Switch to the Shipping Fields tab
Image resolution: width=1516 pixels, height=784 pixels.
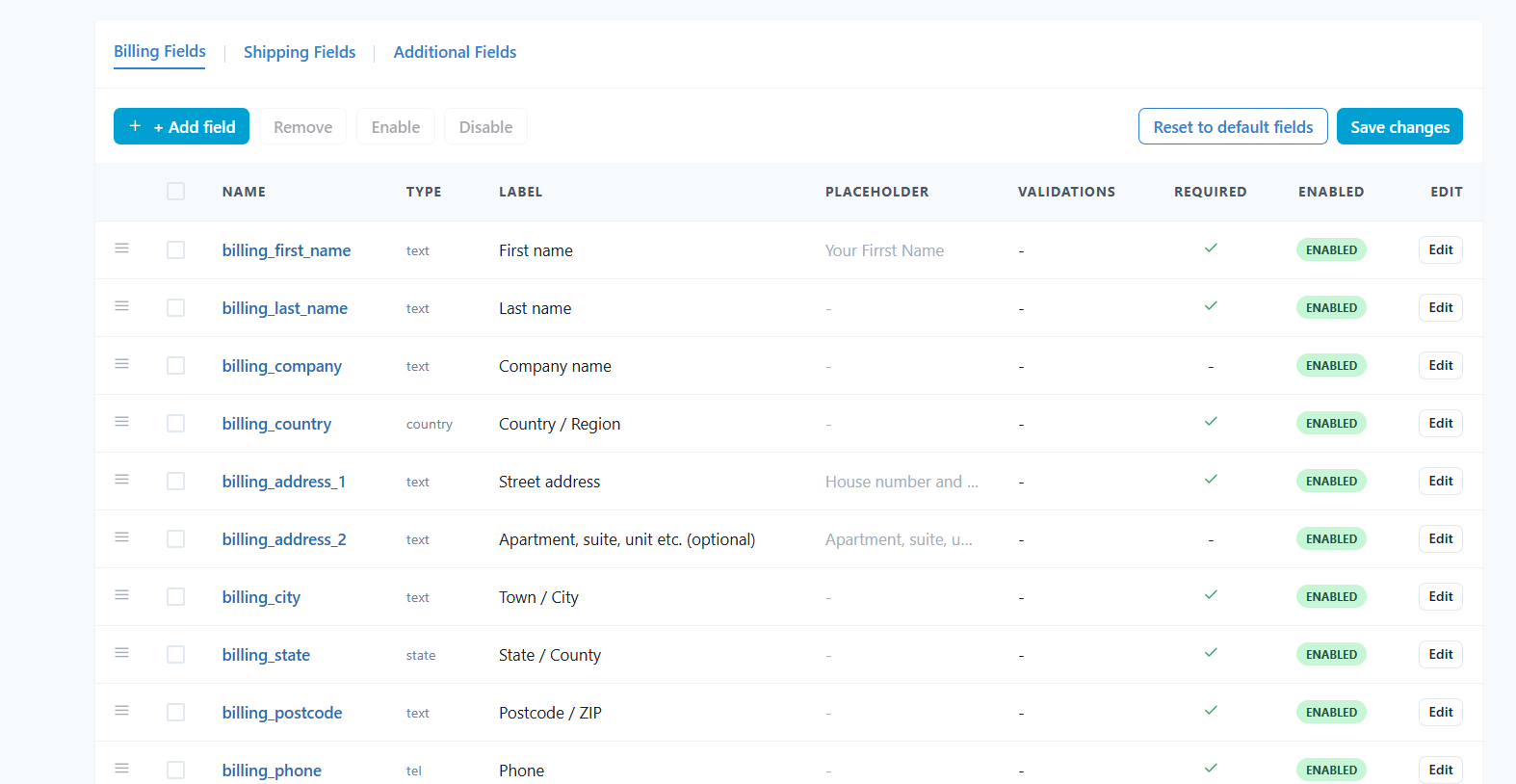coord(300,52)
